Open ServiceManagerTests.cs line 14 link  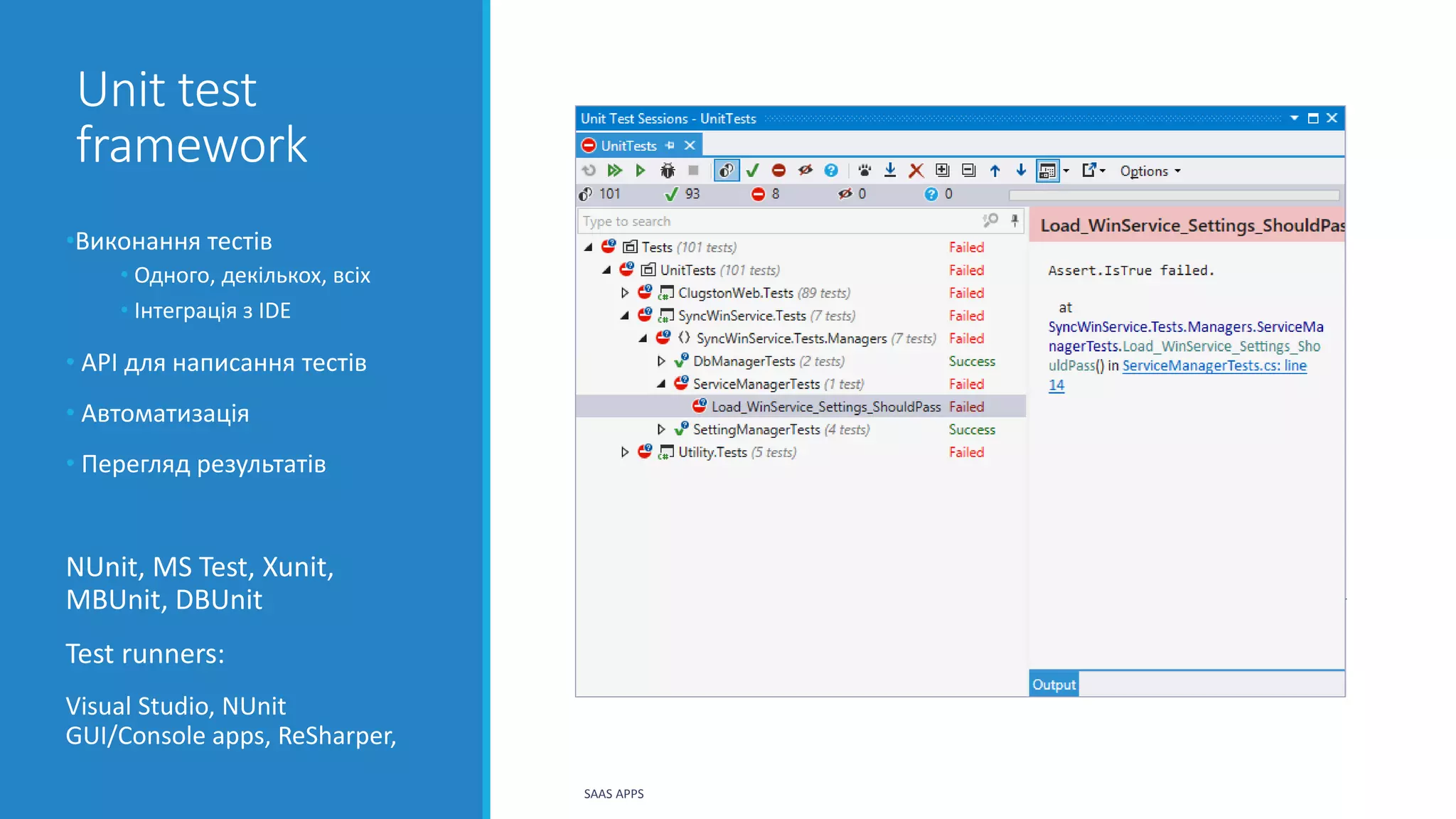(x=1214, y=366)
